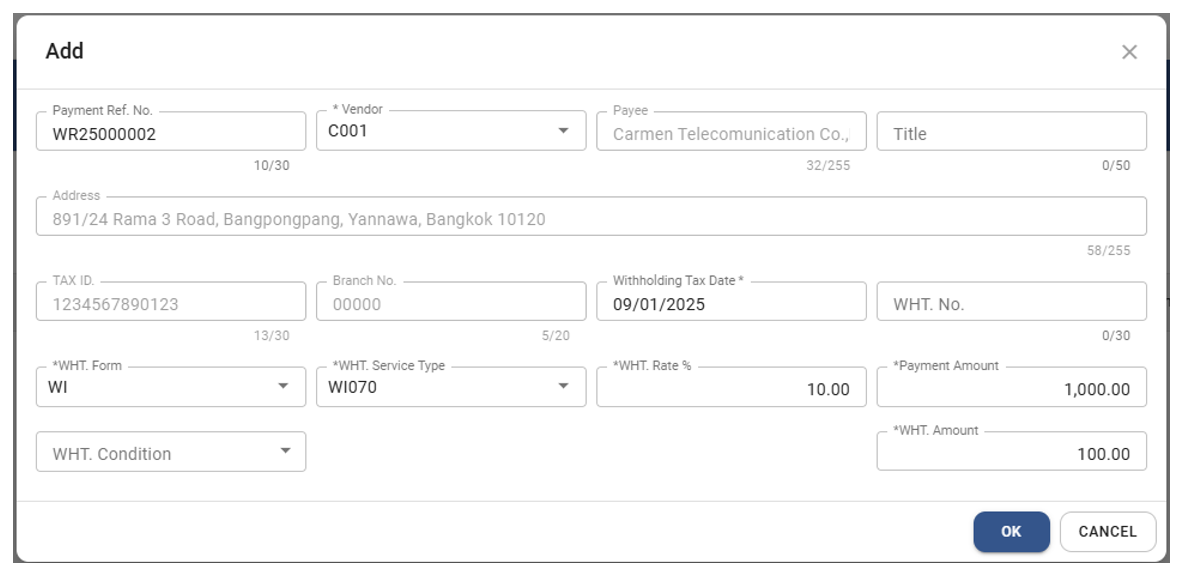Click the OK button
Screen dimensions: 1177x573
1011,532
